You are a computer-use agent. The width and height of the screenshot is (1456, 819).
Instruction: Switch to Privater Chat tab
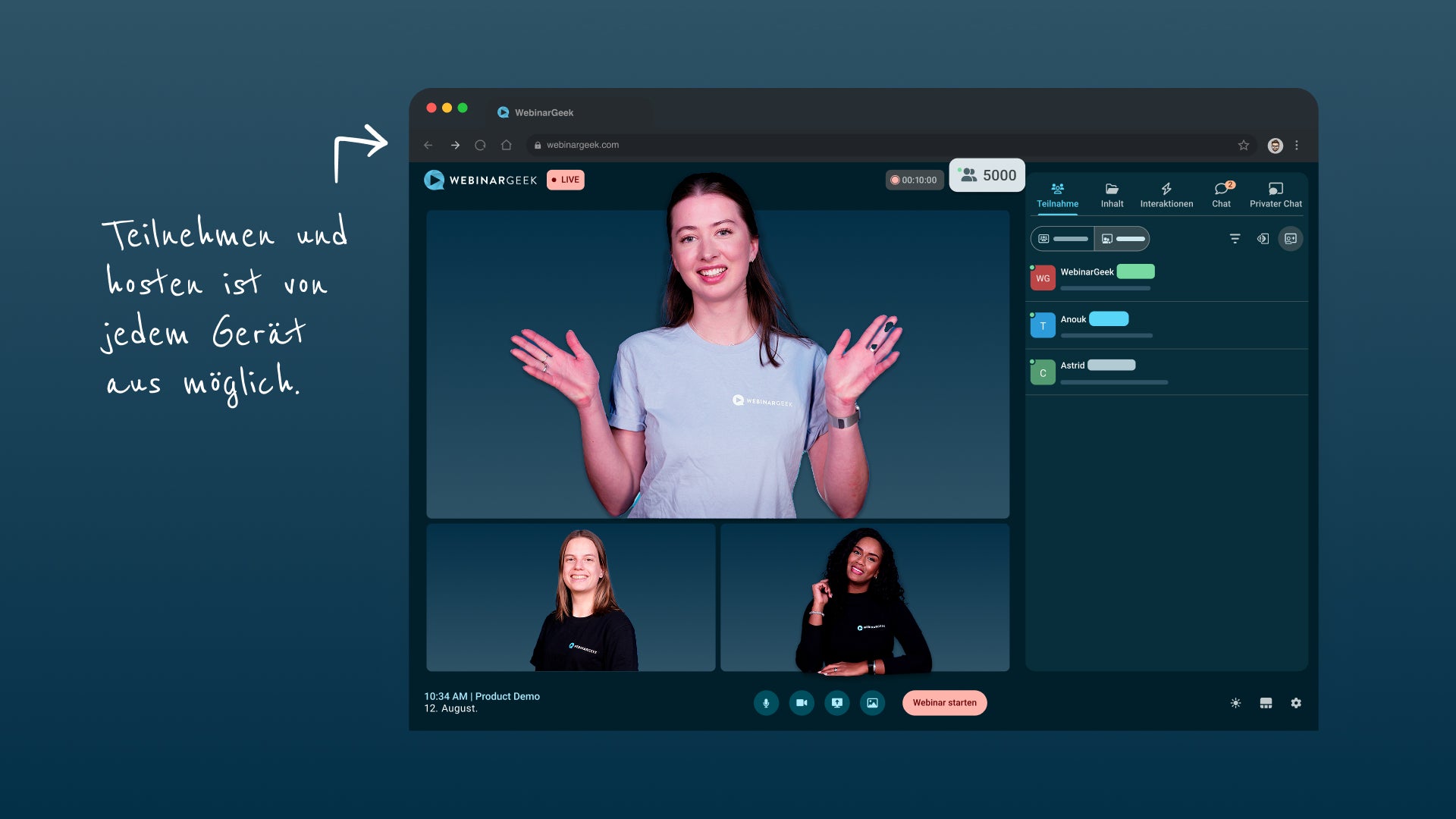point(1276,195)
